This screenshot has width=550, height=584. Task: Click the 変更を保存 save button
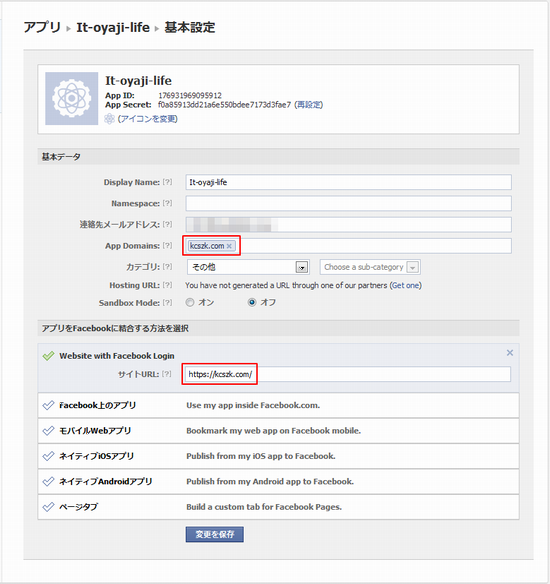point(215,534)
